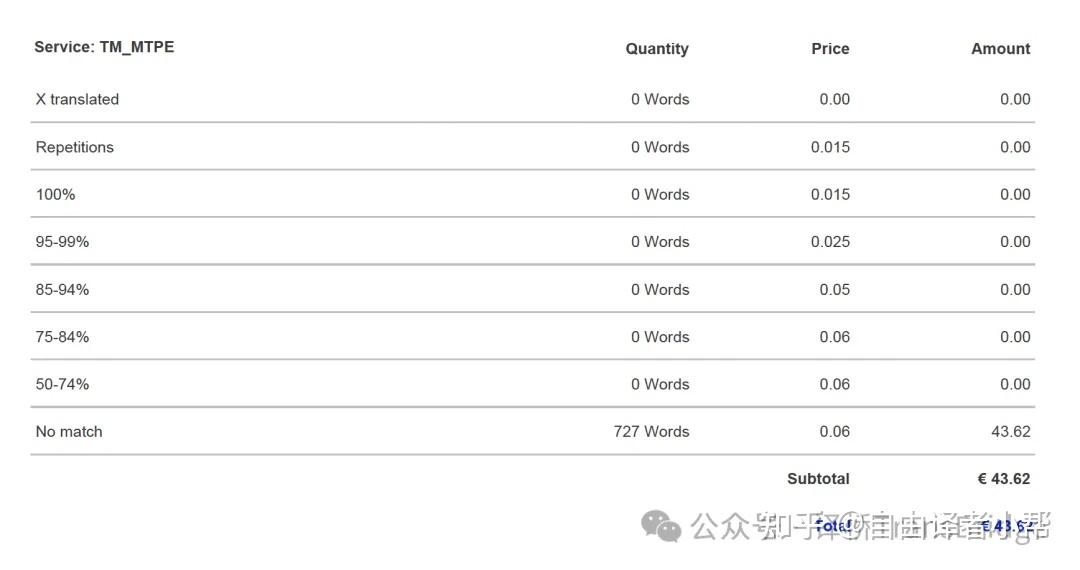
Task: Click the Subtotal label
Action: 818,479
